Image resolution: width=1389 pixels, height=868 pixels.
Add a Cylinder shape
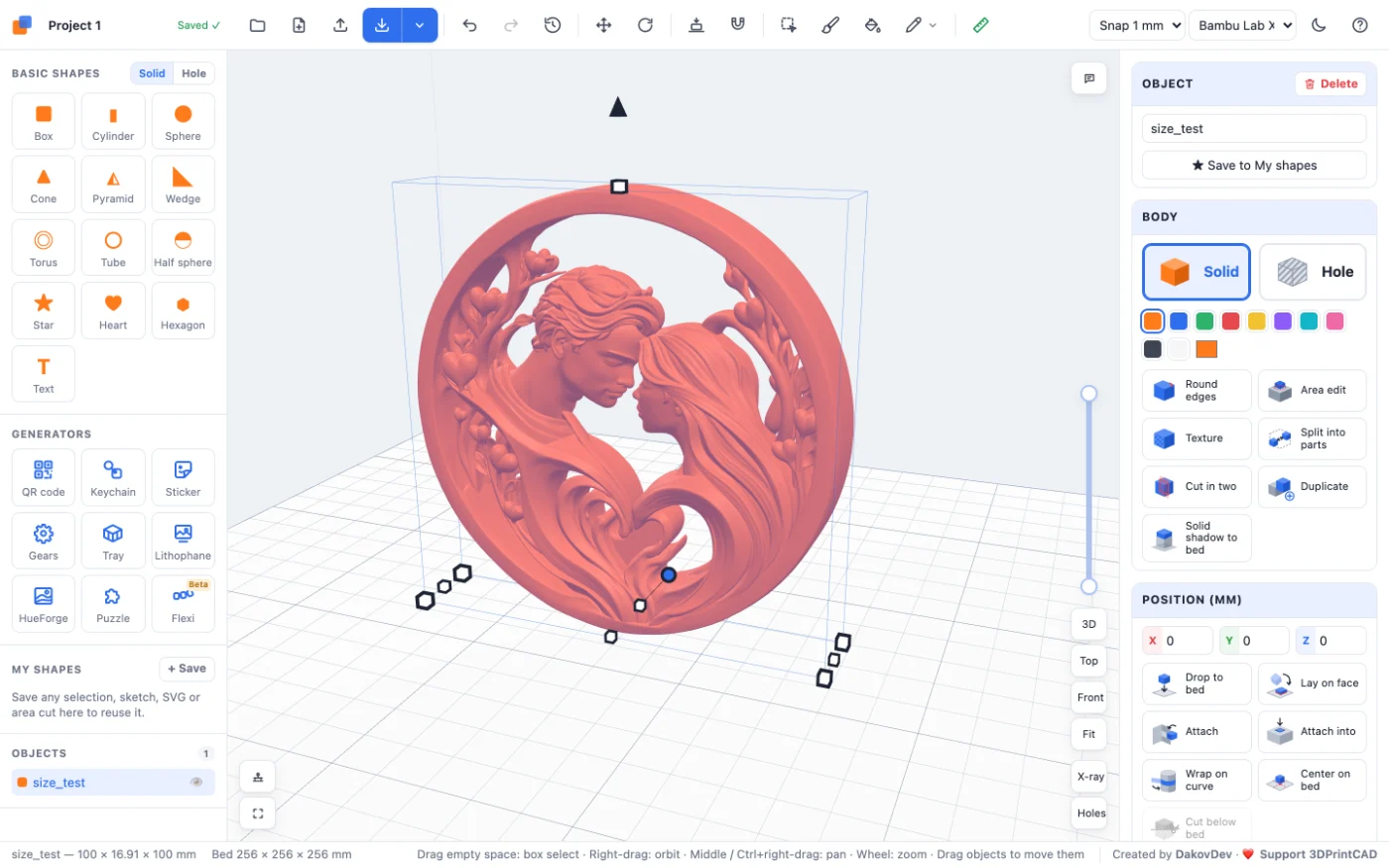tap(113, 121)
